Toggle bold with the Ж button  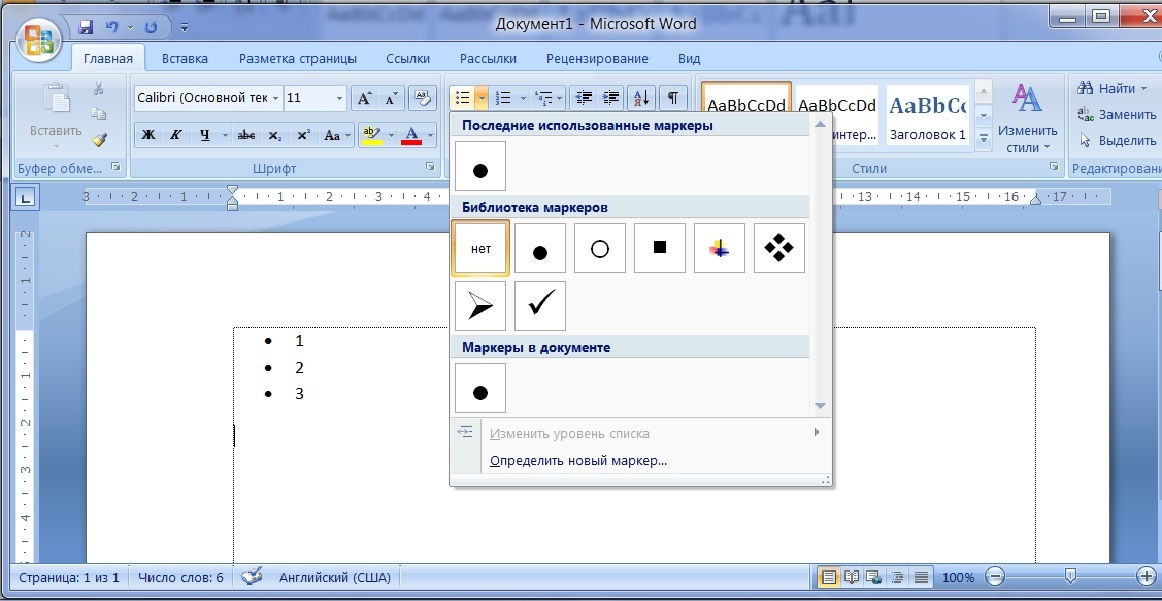tap(148, 135)
